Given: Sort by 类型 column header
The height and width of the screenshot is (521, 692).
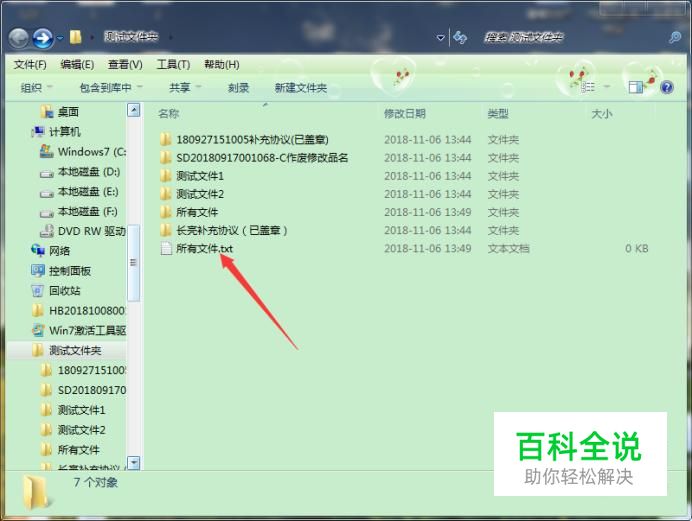Looking at the screenshot, I should pos(498,114).
